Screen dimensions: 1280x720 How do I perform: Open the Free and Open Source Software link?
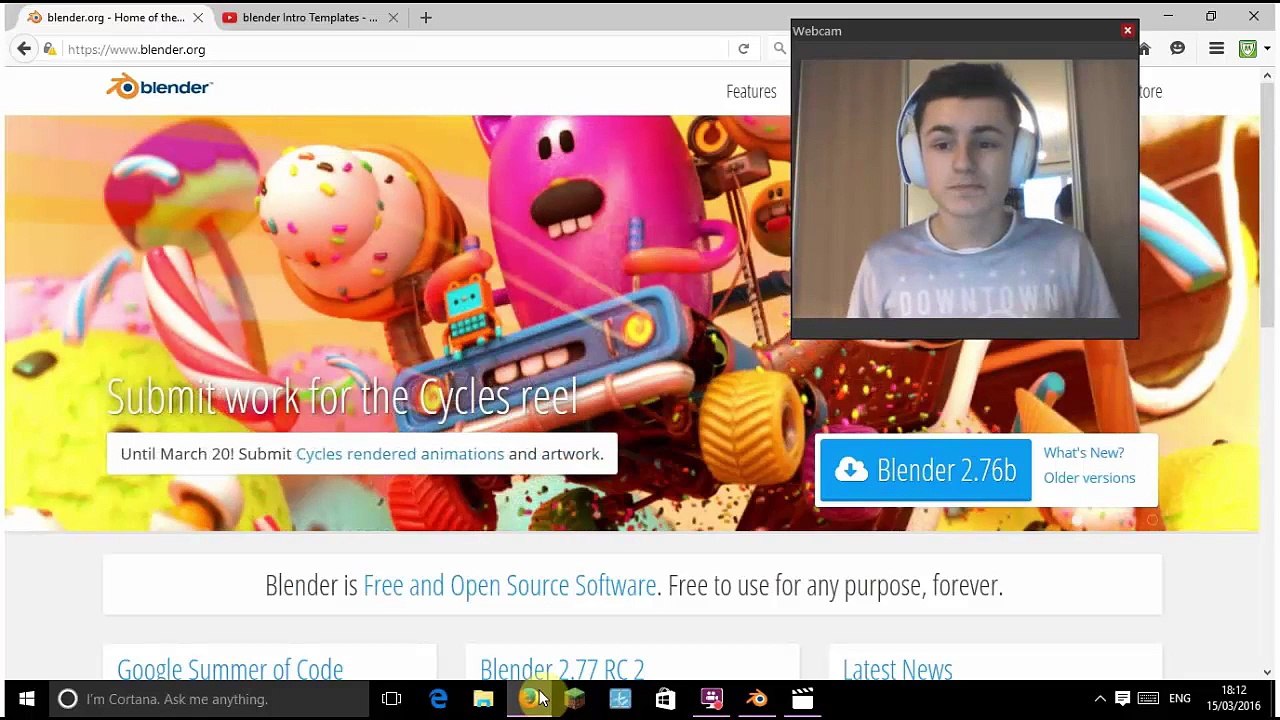(x=510, y=585)
